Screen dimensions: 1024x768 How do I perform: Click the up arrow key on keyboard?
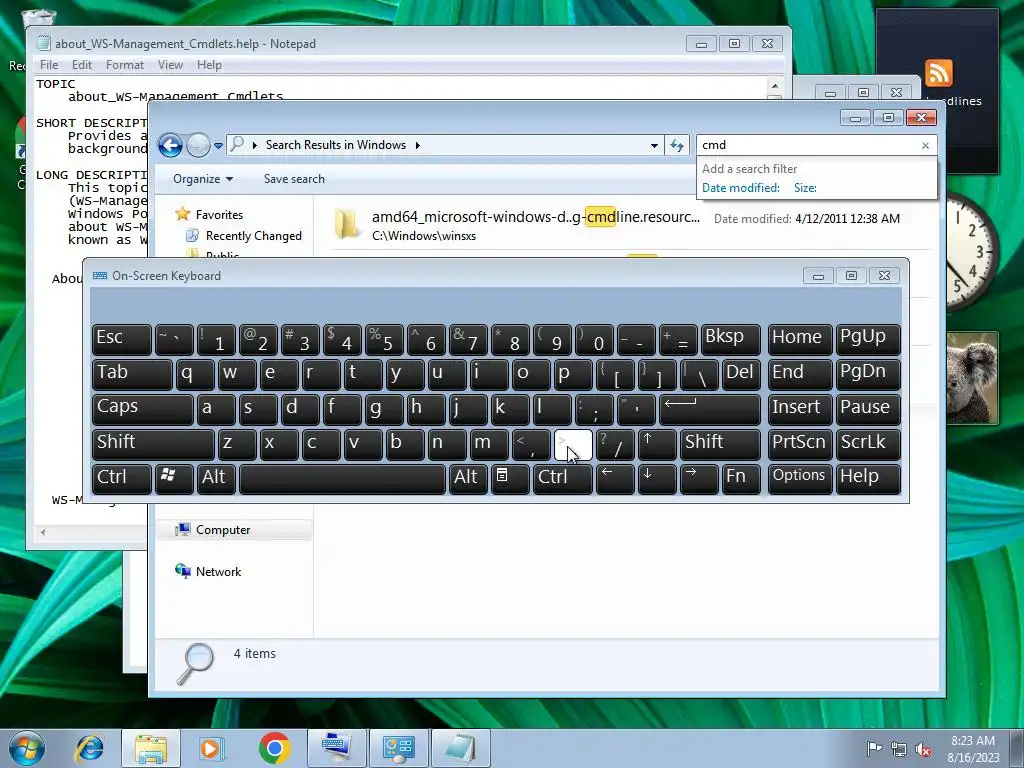(657, 444)
